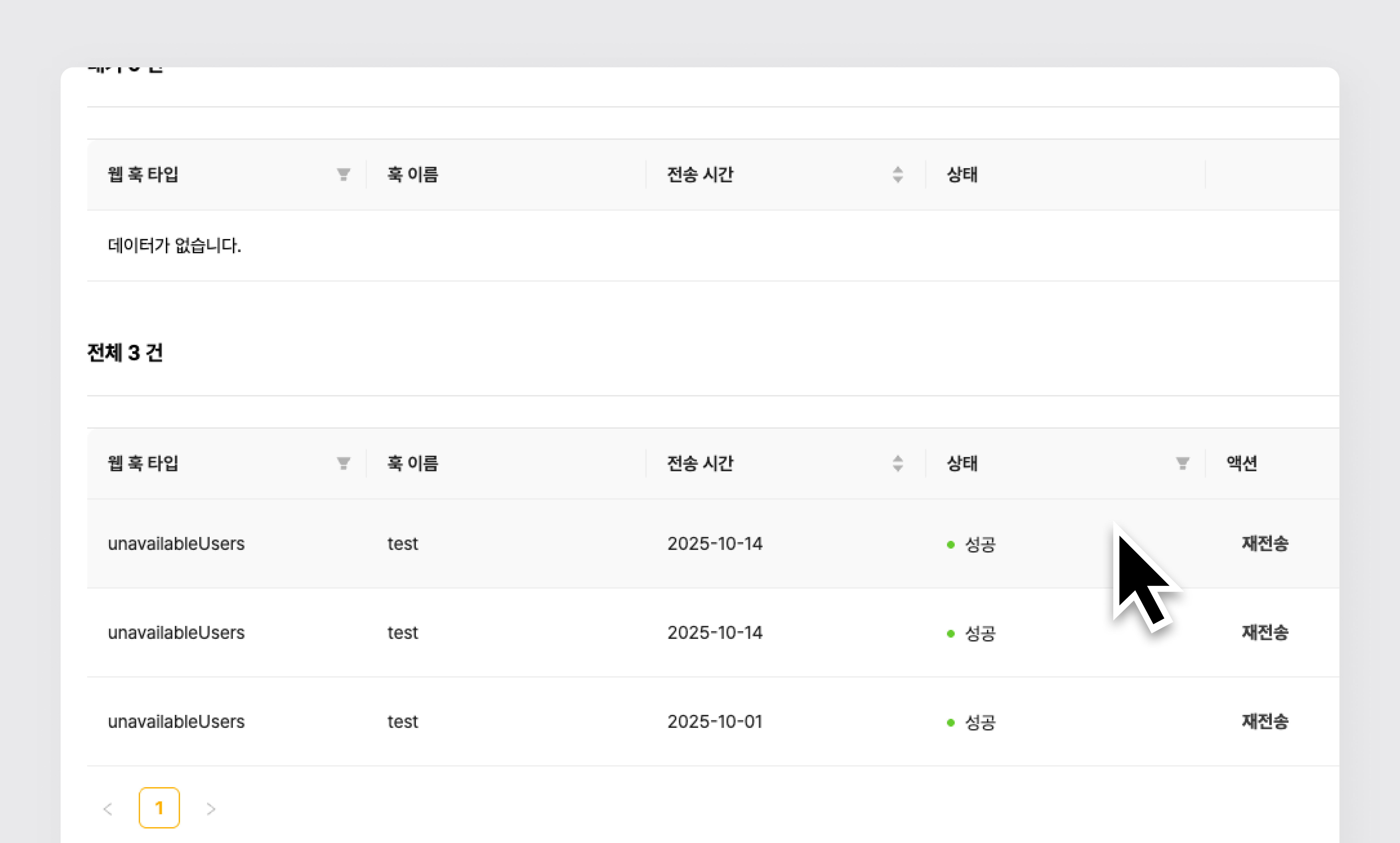Open 상태 filter in lower table

pos(1182,464)
